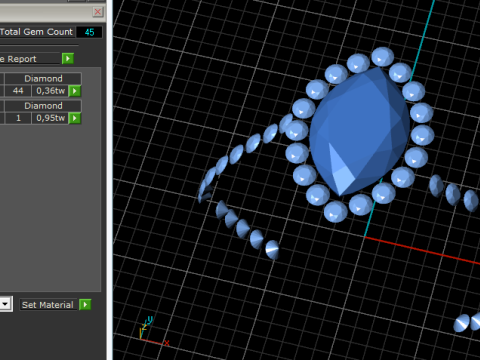The width and height of the screenshot is (480, 360).
Task: Open the material dropdown arrow
Action: click(x=6, y=304)
